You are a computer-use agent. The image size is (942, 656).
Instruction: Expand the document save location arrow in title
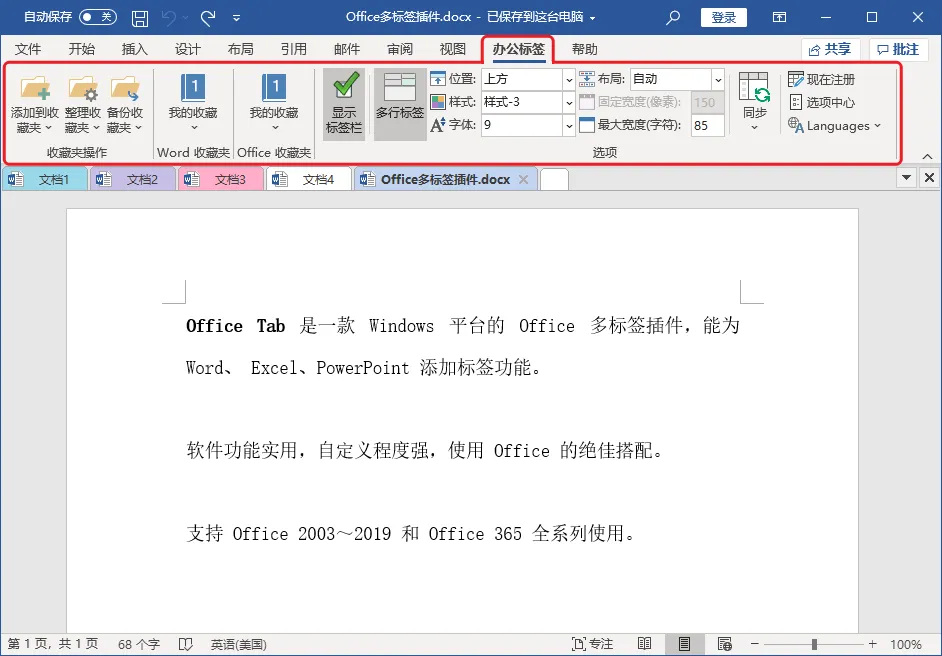point(592,18)
